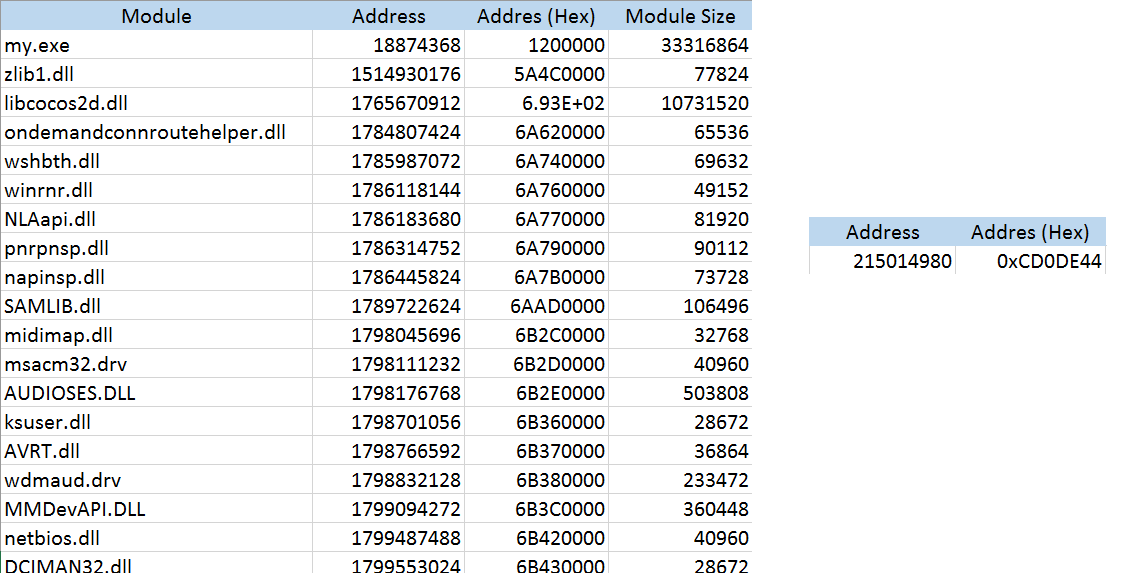1144x574 pixels.
Task: Click module size 106496
Action: (680, 306)
